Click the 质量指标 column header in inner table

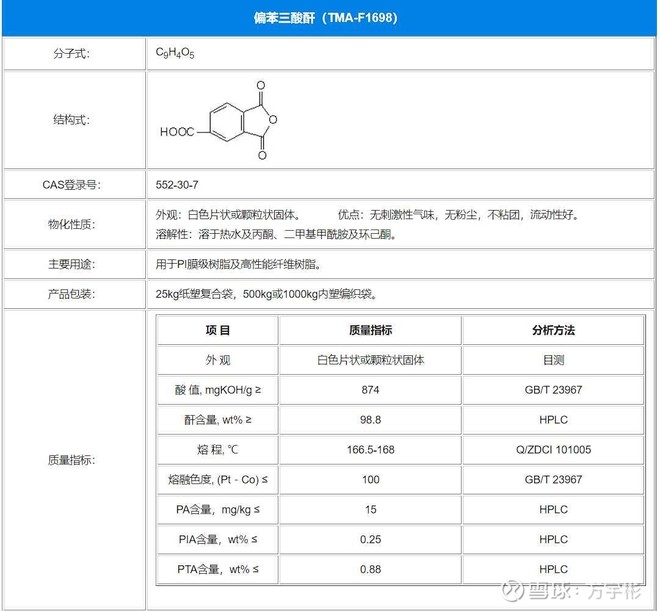tap(370, 330)
